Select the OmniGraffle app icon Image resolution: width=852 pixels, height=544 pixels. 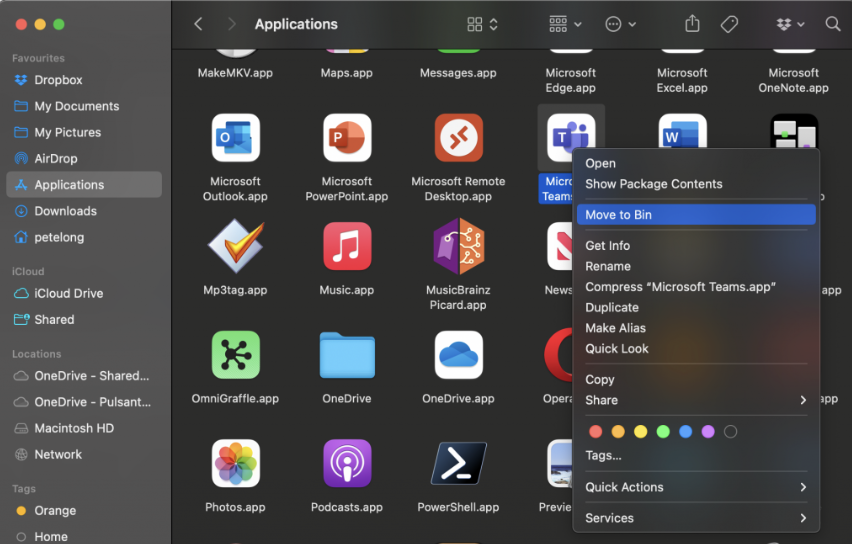tap(236, 355)
